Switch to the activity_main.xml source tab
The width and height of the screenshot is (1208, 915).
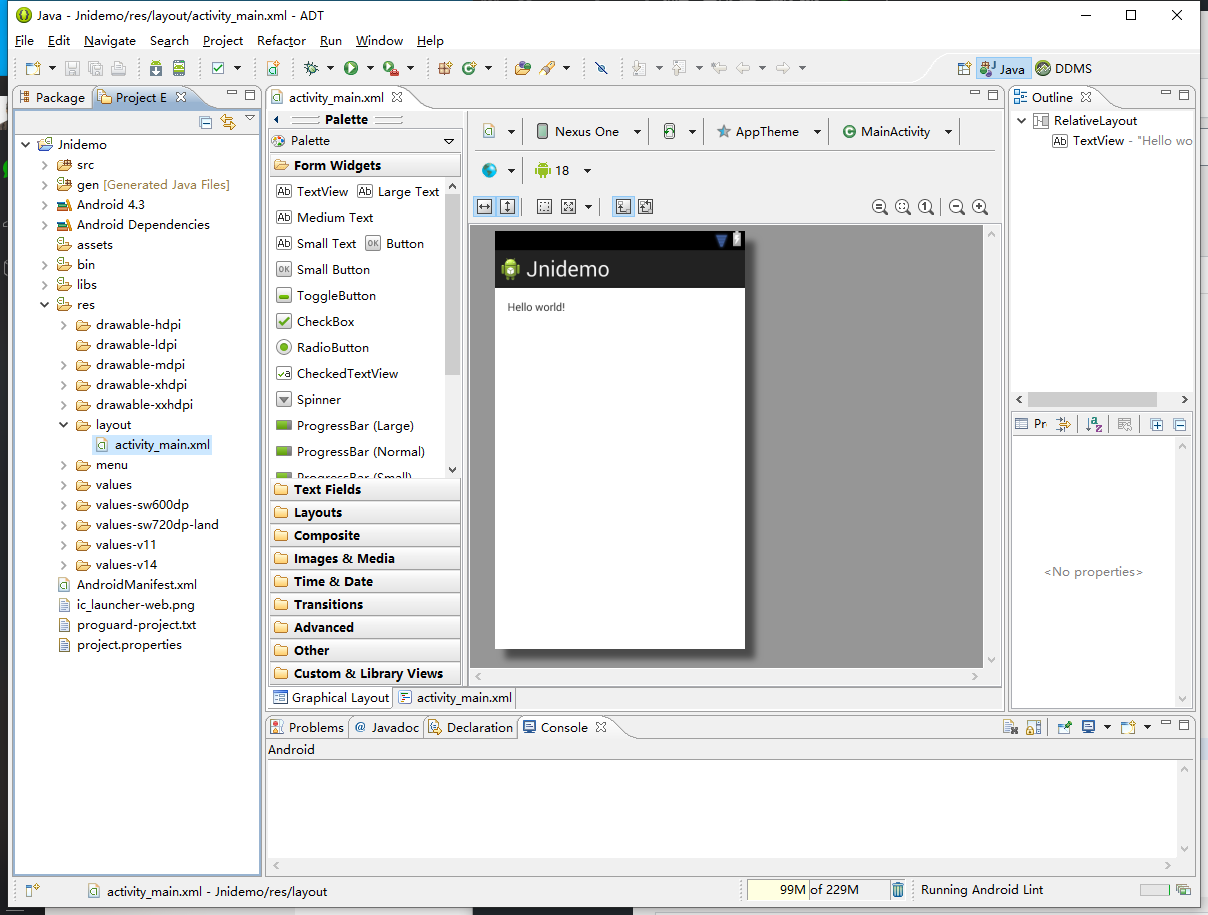[x=455, y=698]
